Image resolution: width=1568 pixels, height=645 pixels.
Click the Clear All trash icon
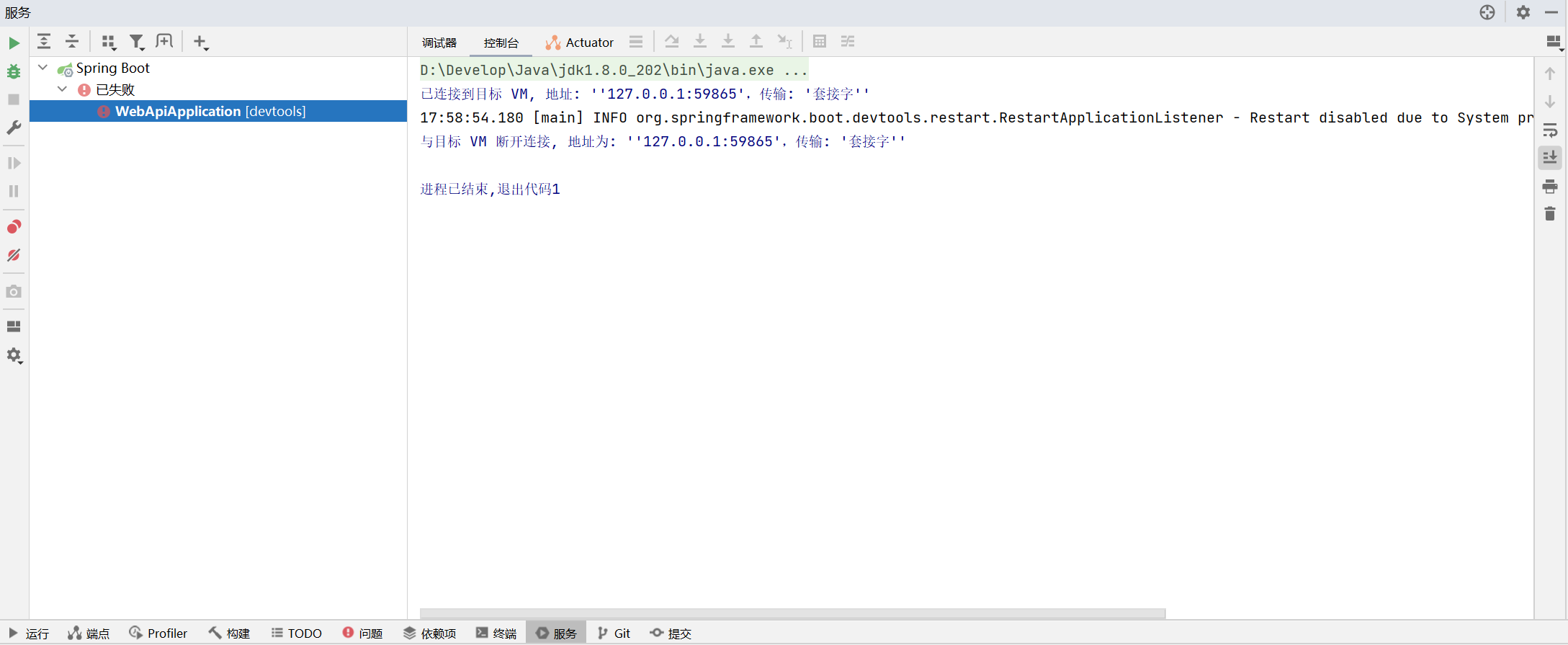click(x=1550, y=214)
